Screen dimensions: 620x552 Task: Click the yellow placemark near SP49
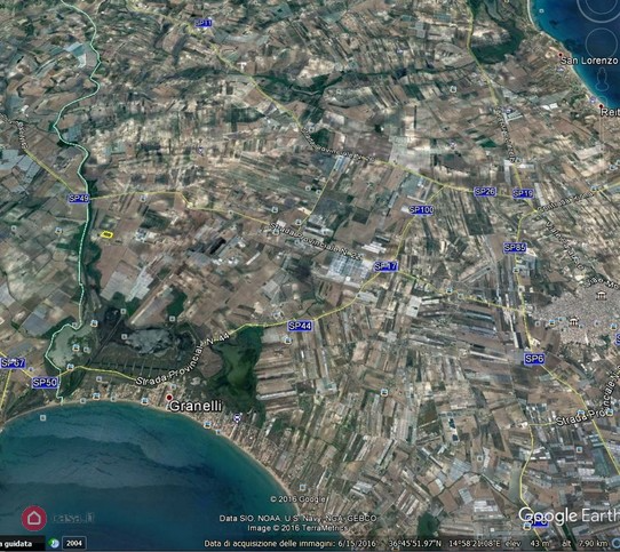pos(105,234)
